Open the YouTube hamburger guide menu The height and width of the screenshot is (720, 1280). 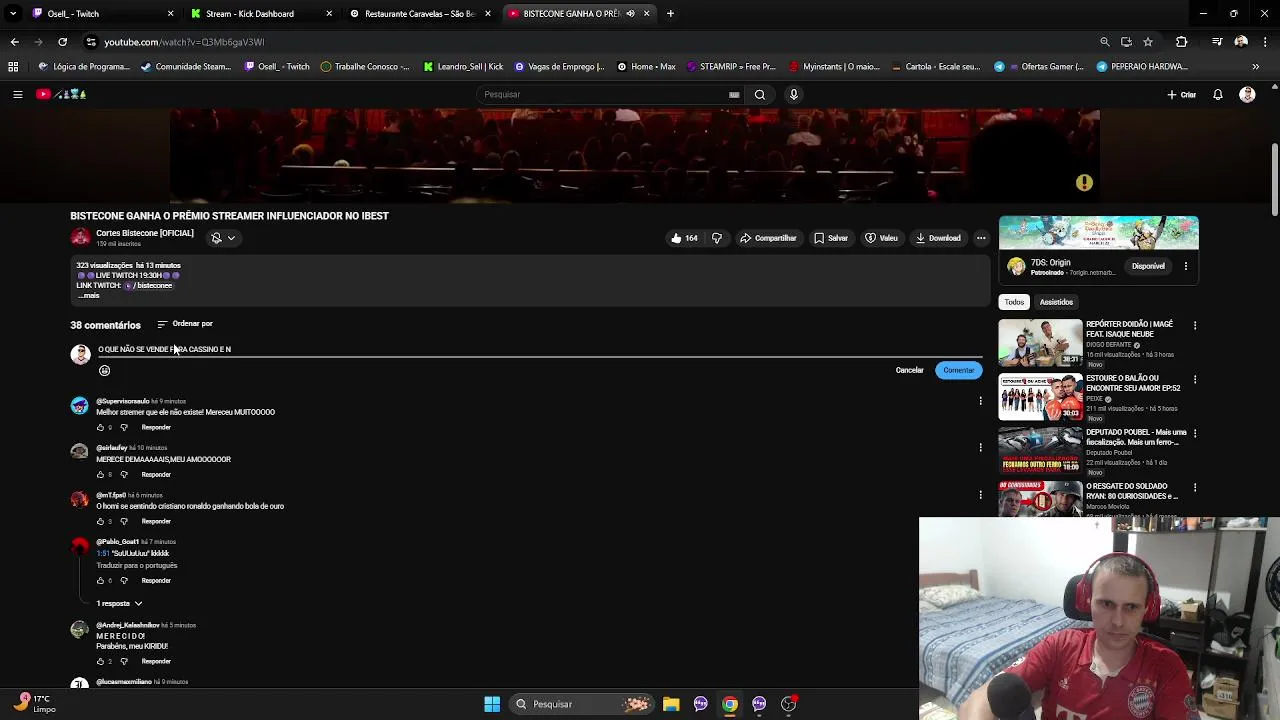(x=17, y=94)
